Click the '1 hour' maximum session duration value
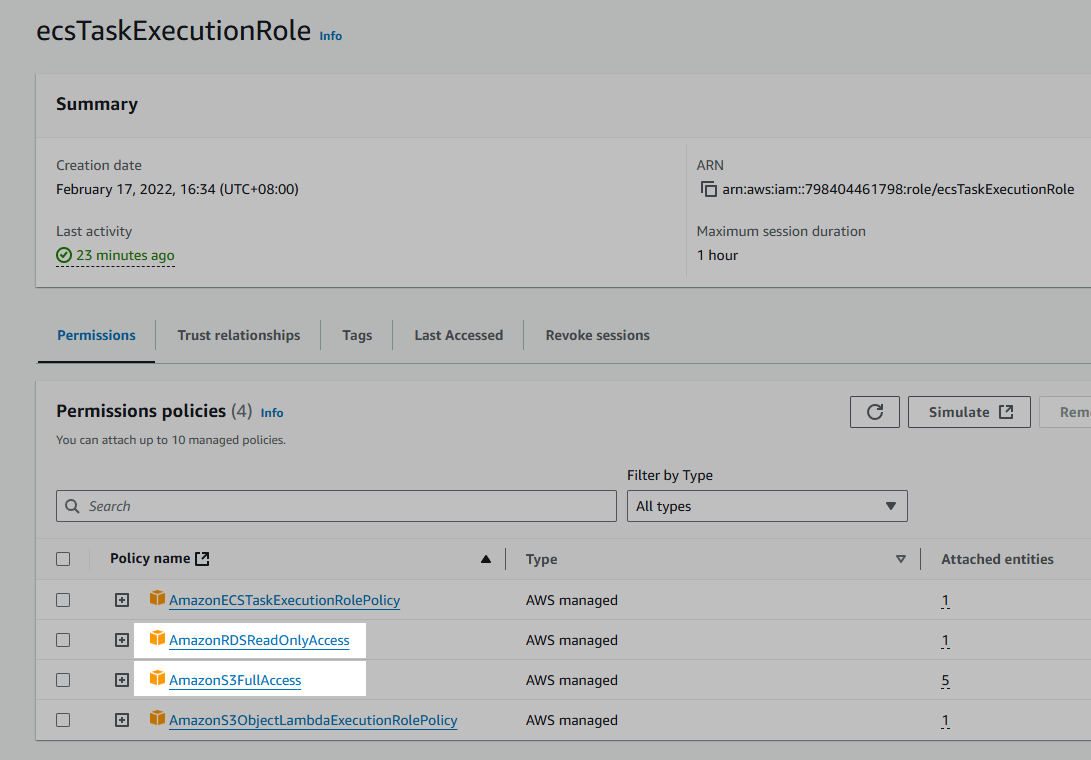 [717, 255]
